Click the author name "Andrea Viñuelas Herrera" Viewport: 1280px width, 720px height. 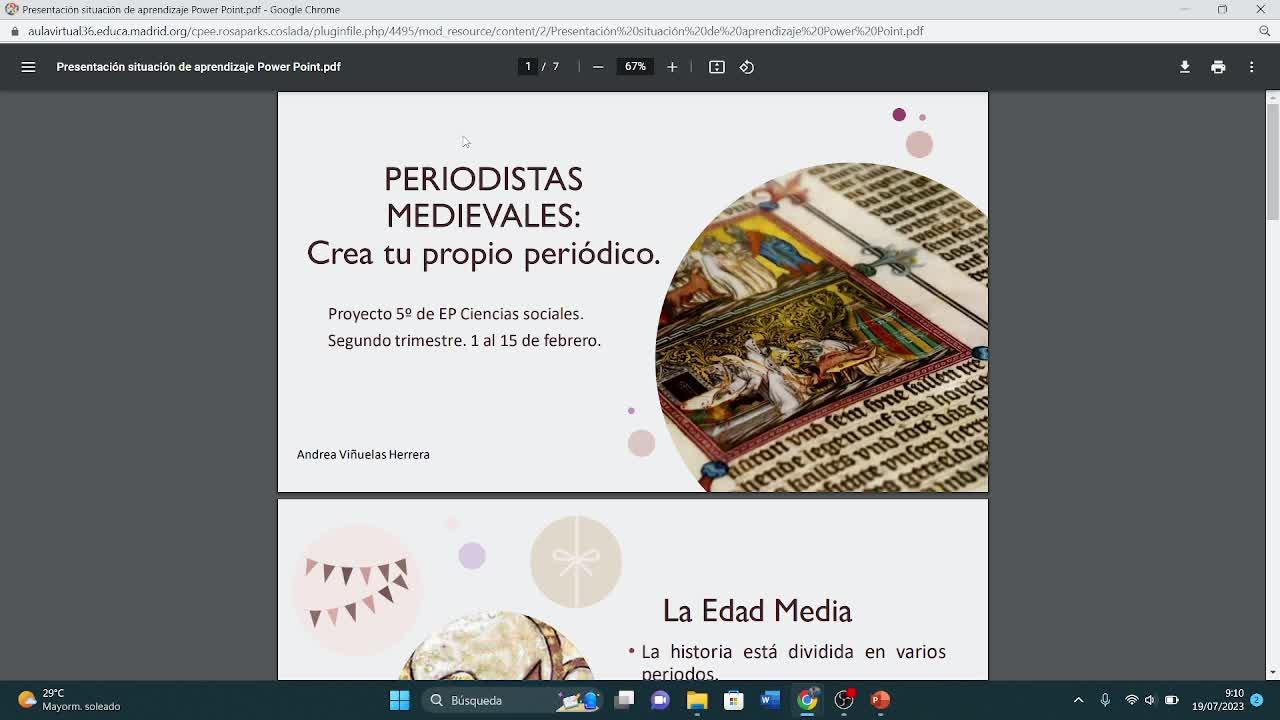point(363,455)
